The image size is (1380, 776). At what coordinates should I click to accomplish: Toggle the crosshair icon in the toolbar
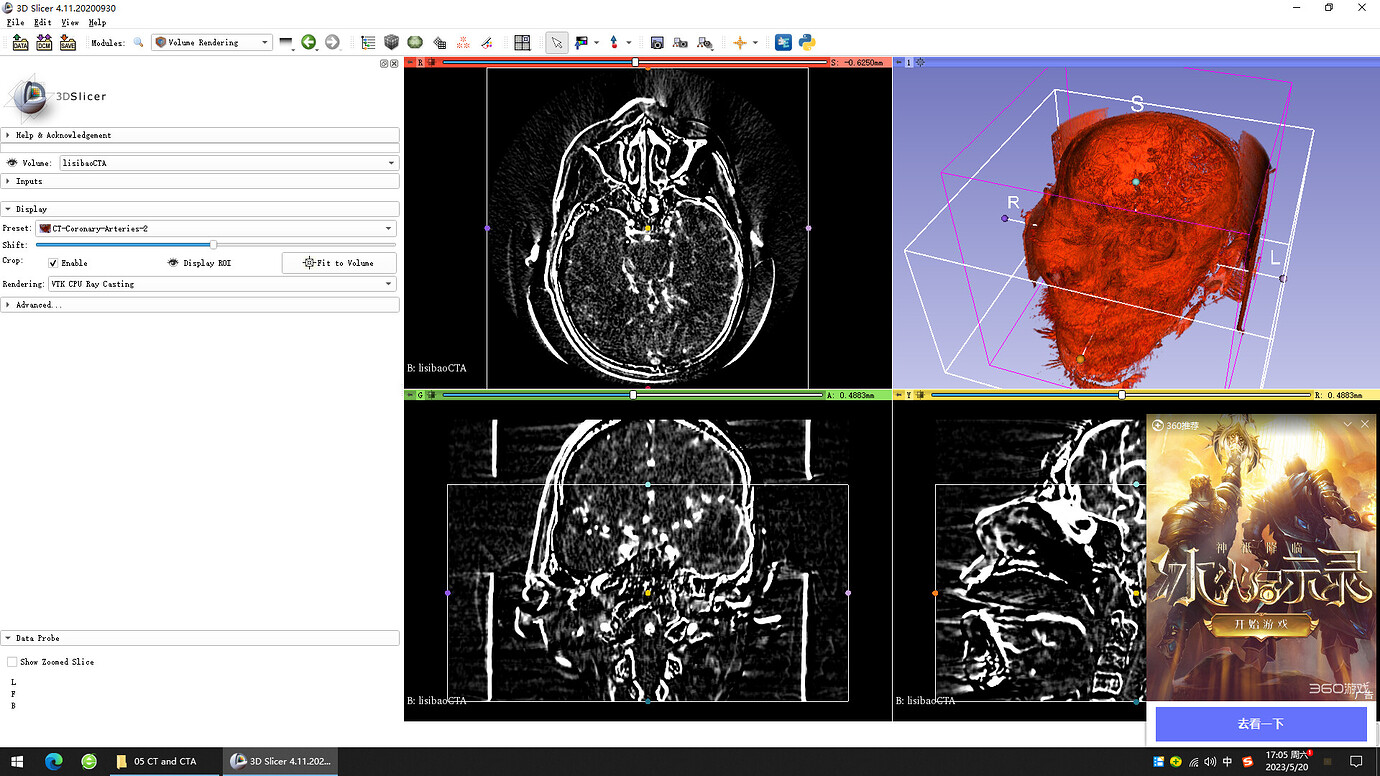coord(740,43)
